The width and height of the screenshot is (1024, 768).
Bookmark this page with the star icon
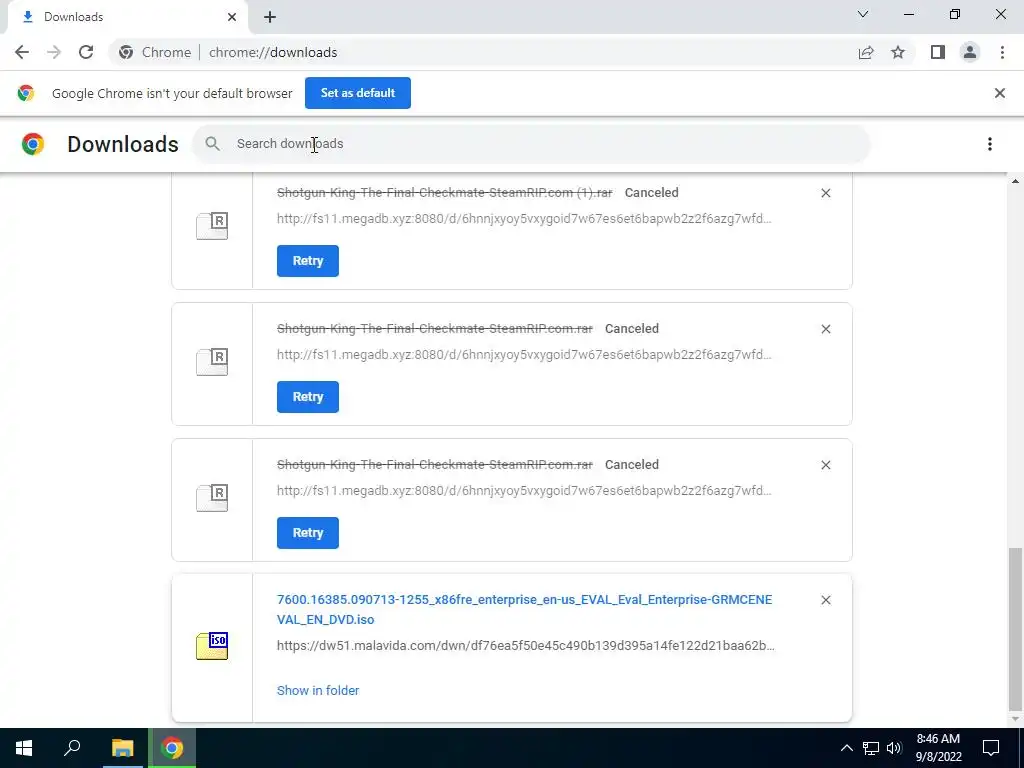898,52
